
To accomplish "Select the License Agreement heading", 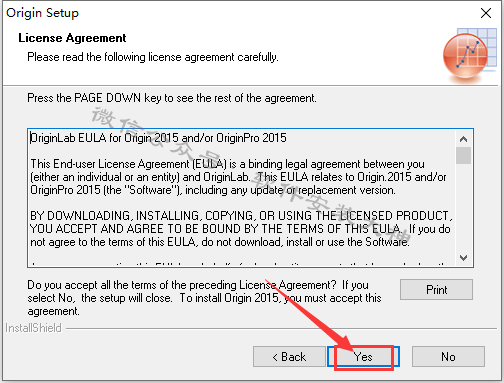I will 72,38.
